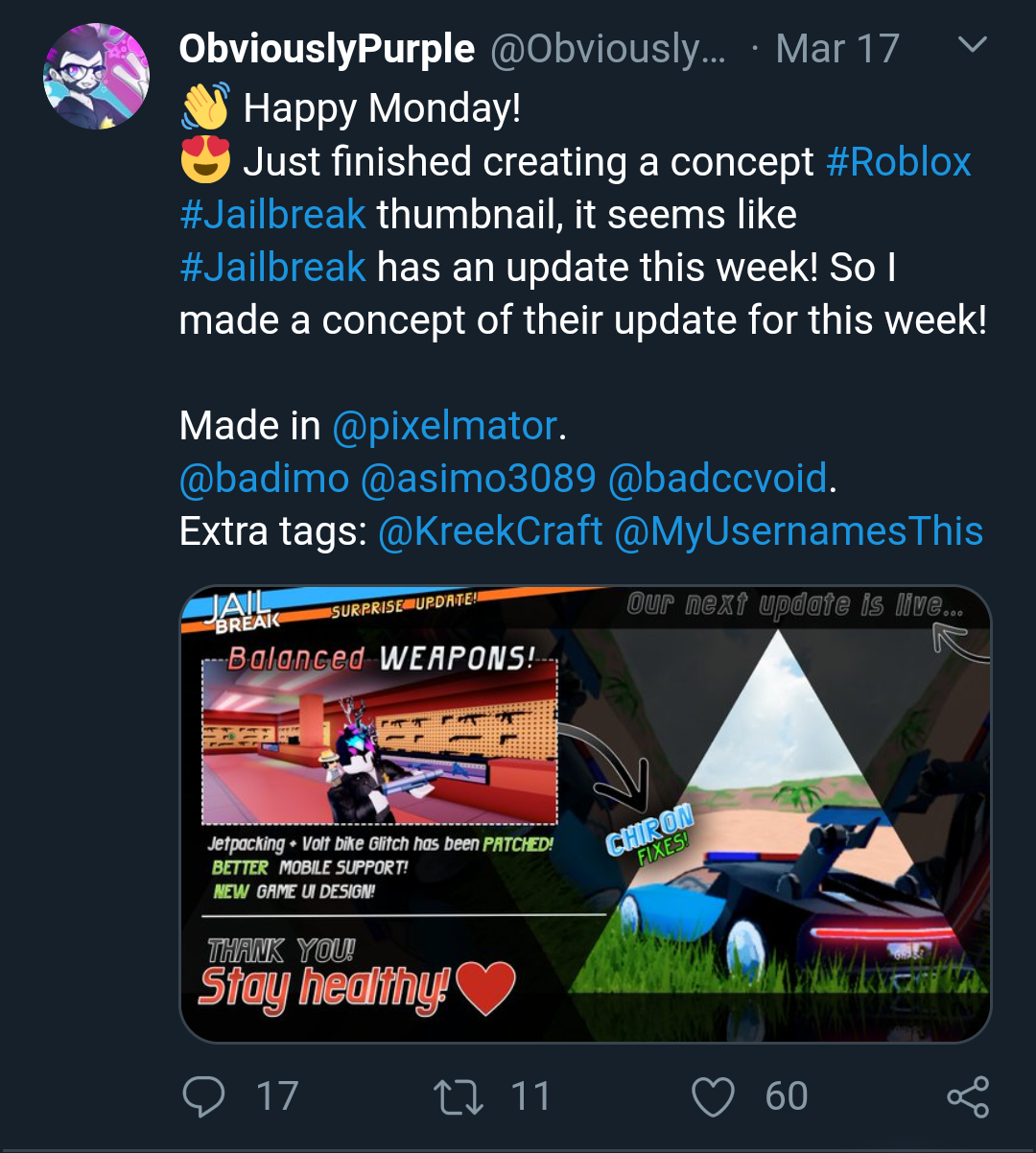
Task: Open the tweet's 17 replies count
Action: click(x=277, y=1096)
